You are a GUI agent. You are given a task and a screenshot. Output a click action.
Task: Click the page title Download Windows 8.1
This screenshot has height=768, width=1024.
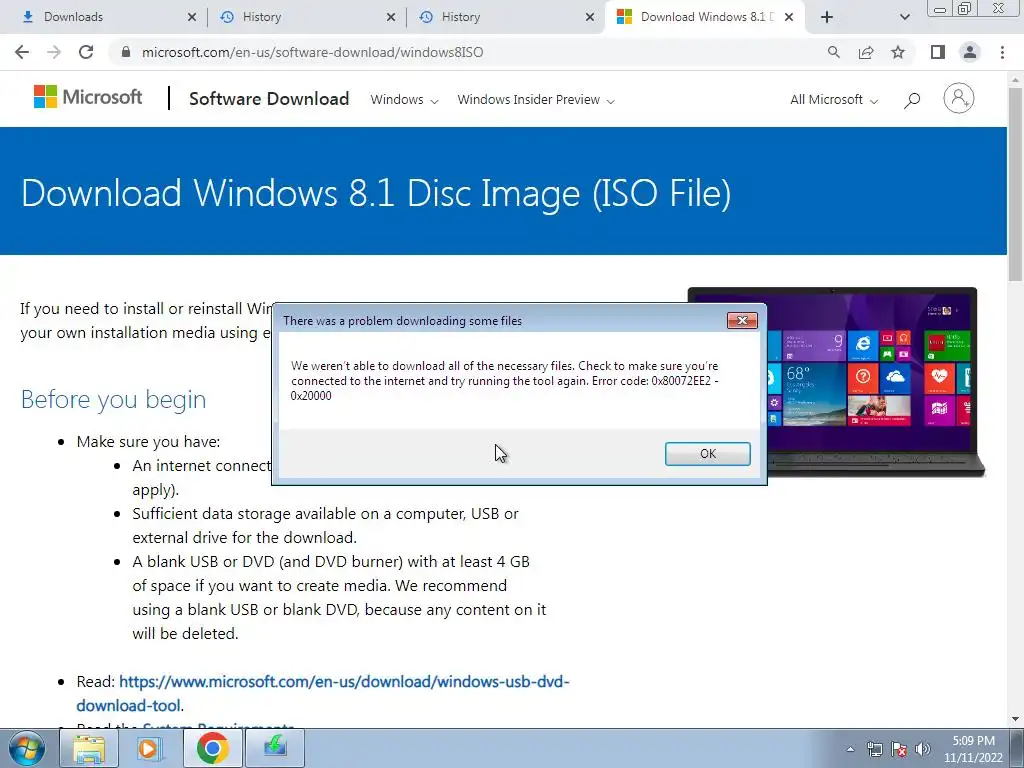[376, 193]
